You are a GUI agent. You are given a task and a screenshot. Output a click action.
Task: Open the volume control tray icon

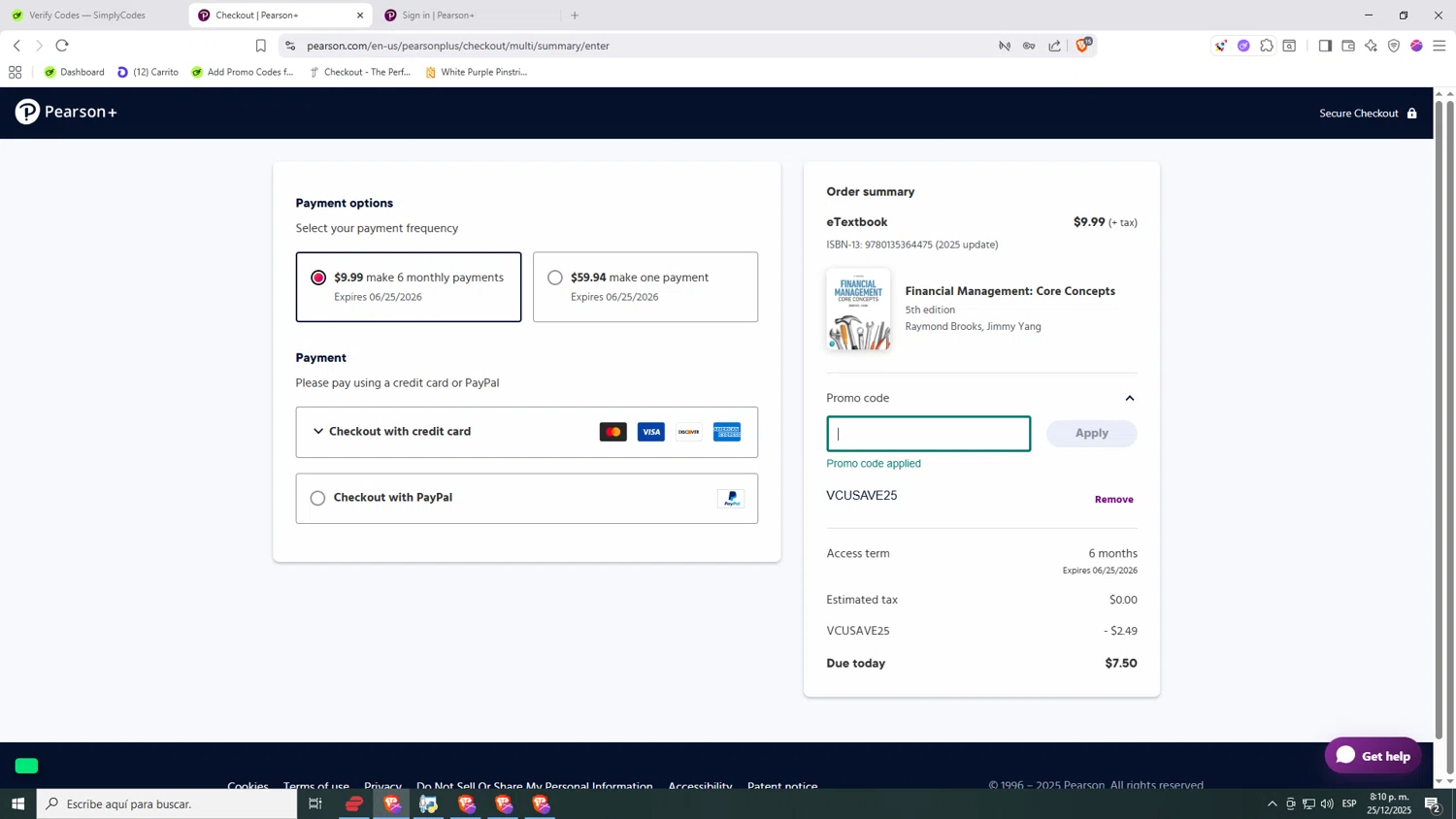tap(1327, 803)
